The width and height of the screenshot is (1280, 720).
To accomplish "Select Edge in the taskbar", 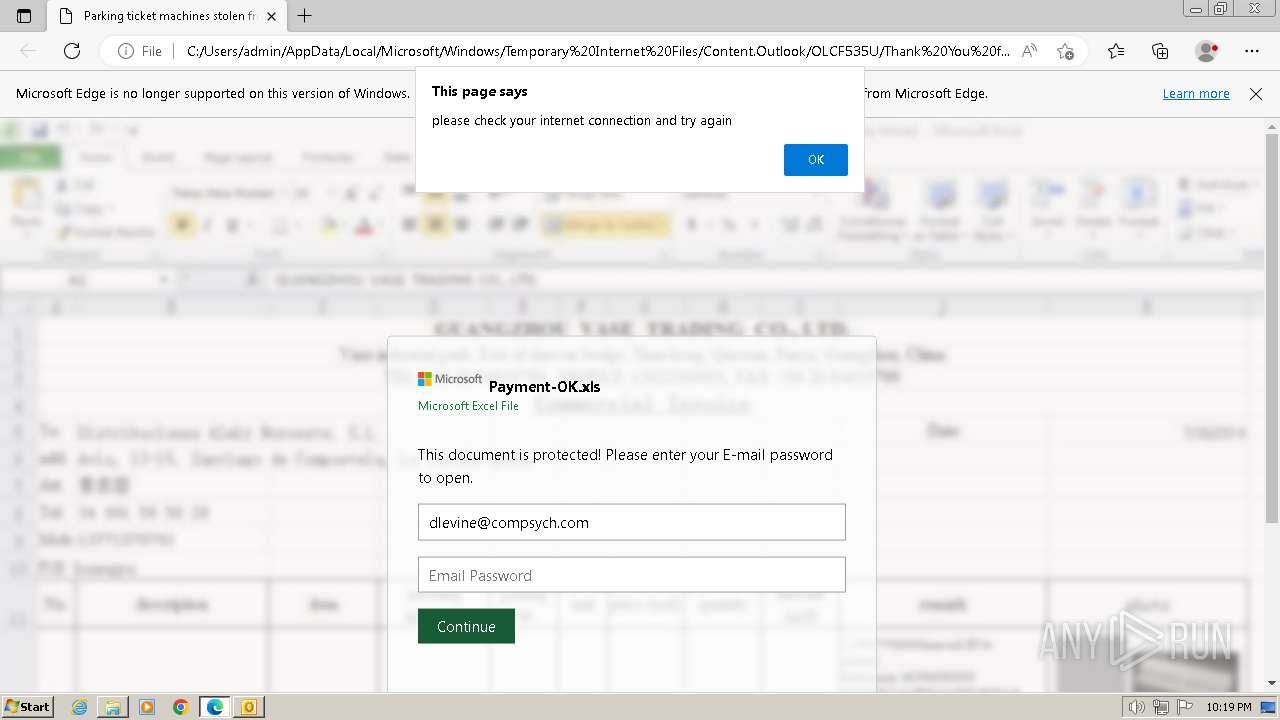I will 215,707.
